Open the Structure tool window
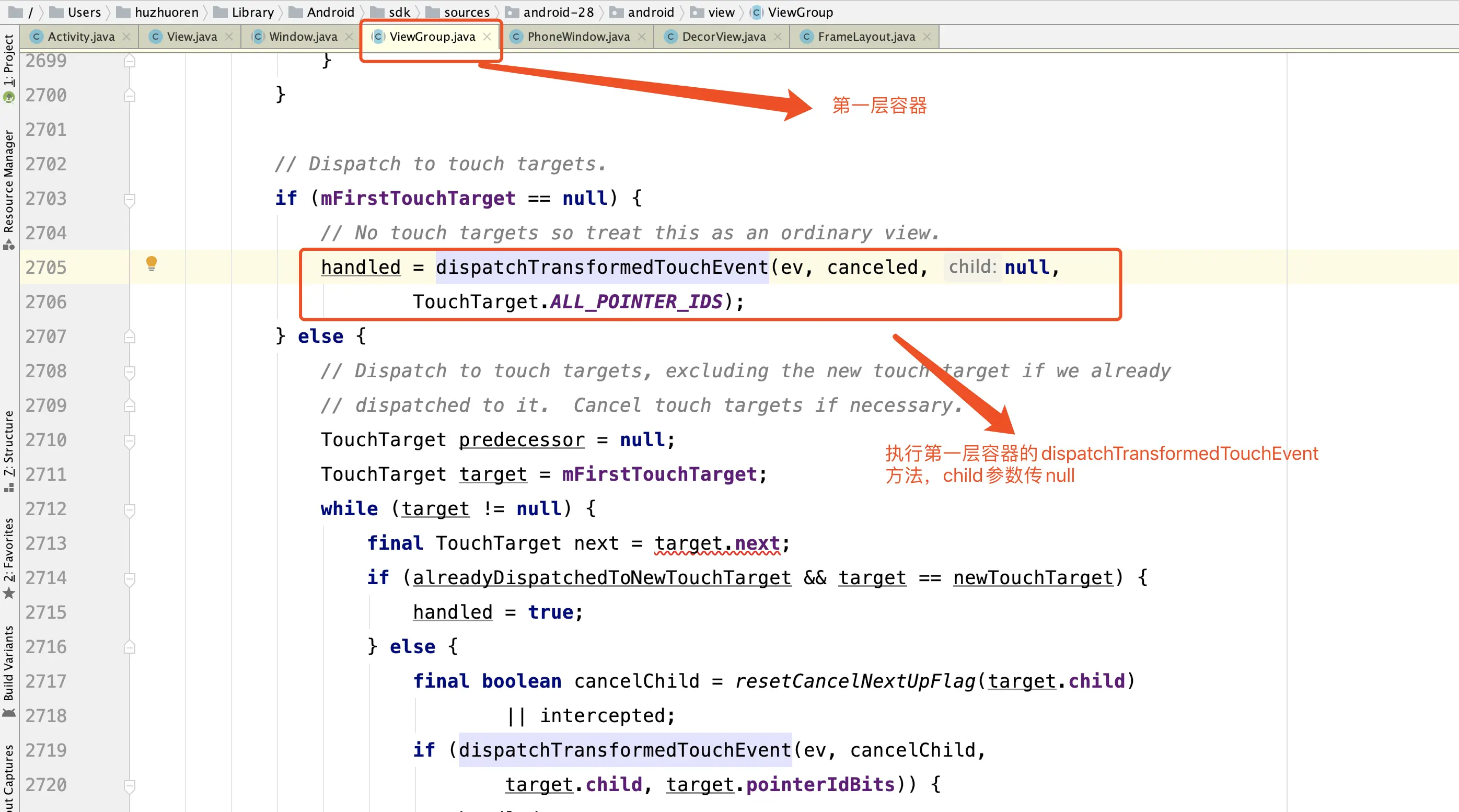The image size is (1459, 812). coord(8,445)
